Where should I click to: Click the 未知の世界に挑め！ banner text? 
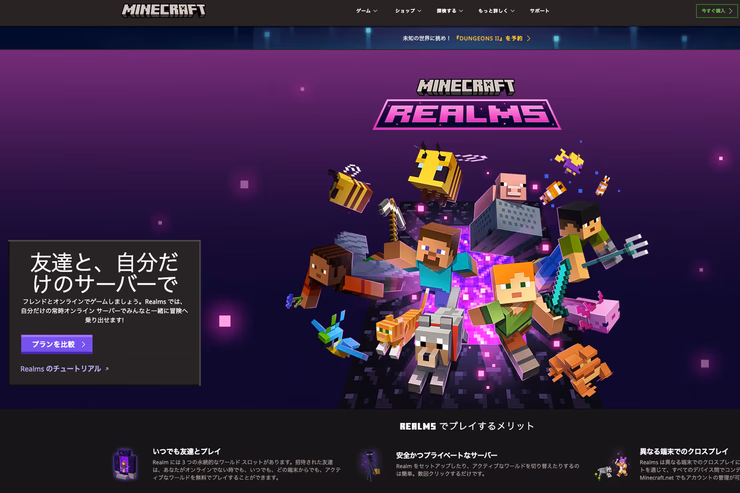click(427, 39)
